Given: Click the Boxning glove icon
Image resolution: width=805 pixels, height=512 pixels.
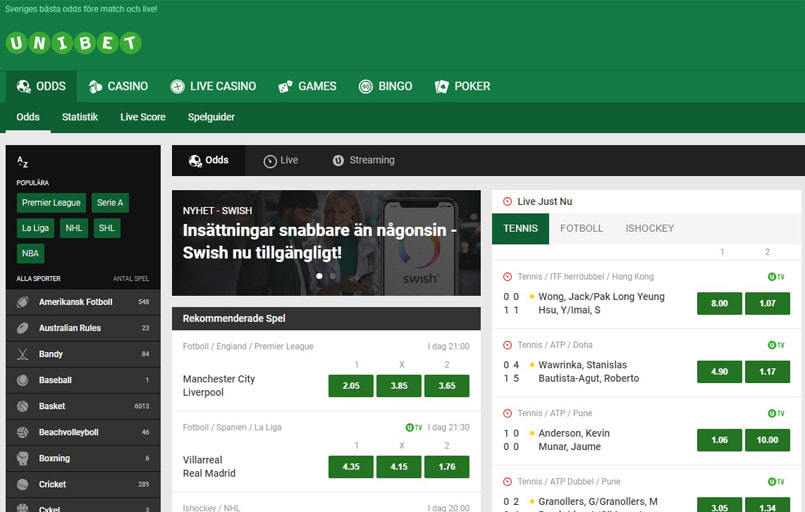Looking at the screenshot, I should click(x=23, y=458).
